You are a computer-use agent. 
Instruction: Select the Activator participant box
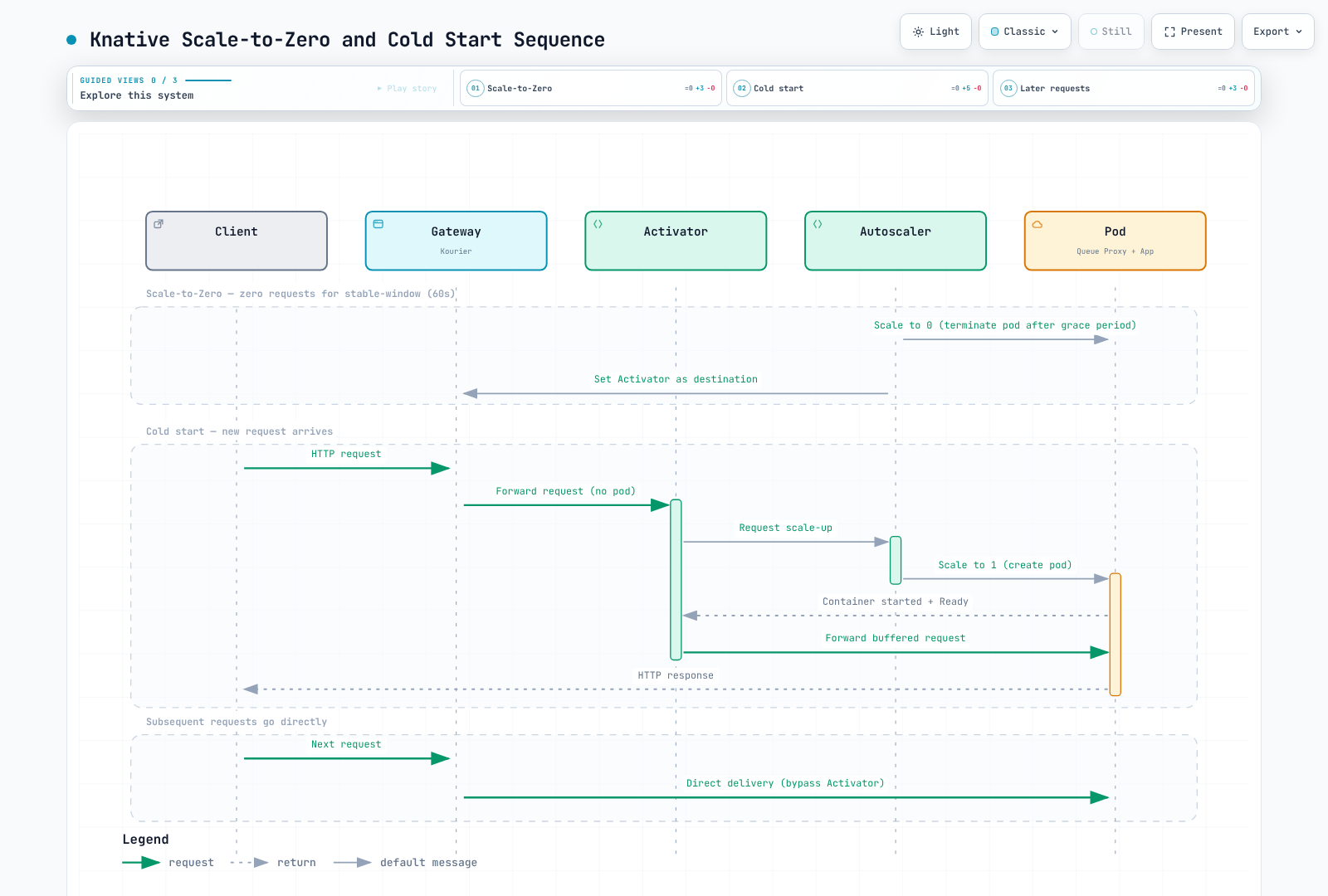click(676, 241)
